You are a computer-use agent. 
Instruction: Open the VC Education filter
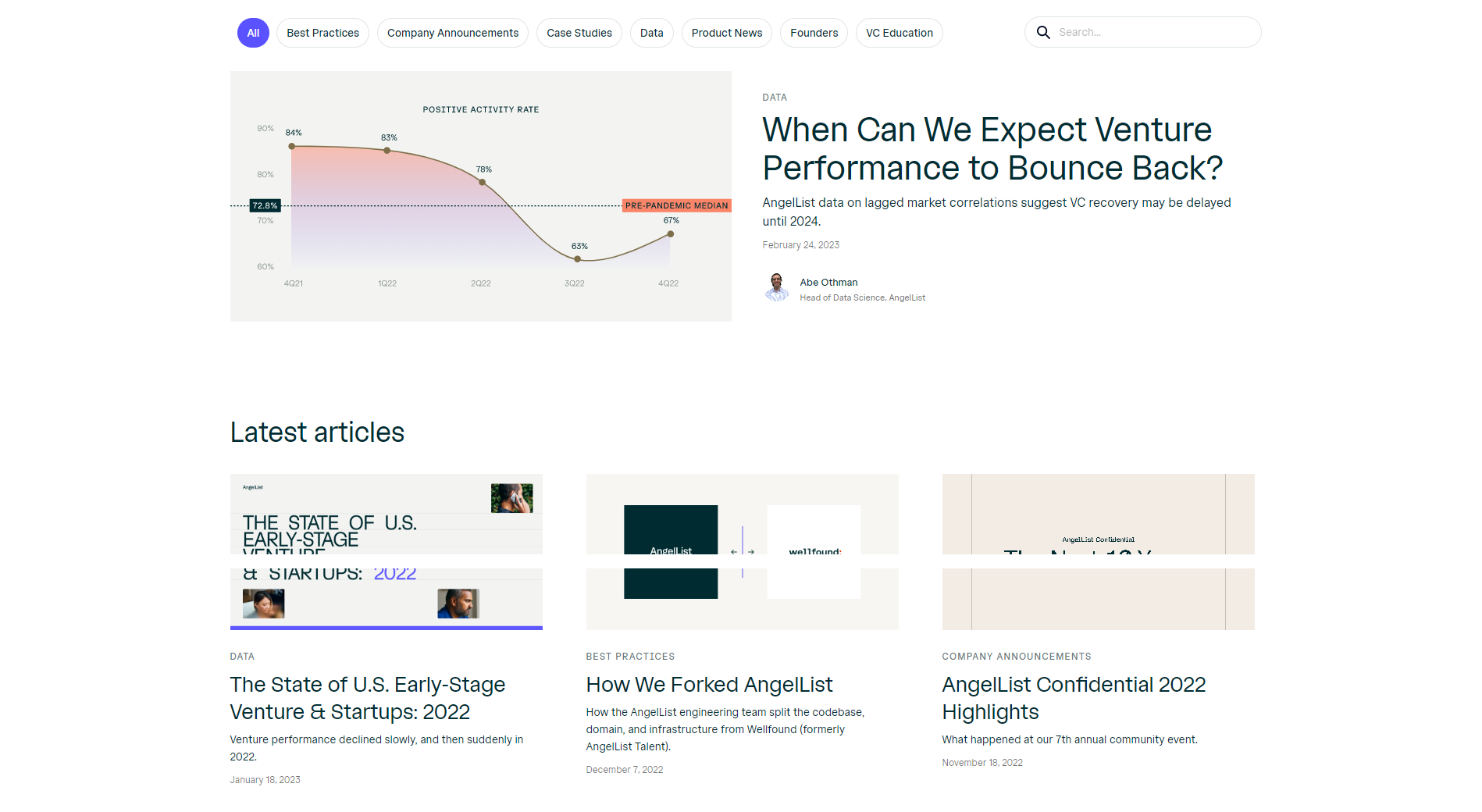(900, 33)
